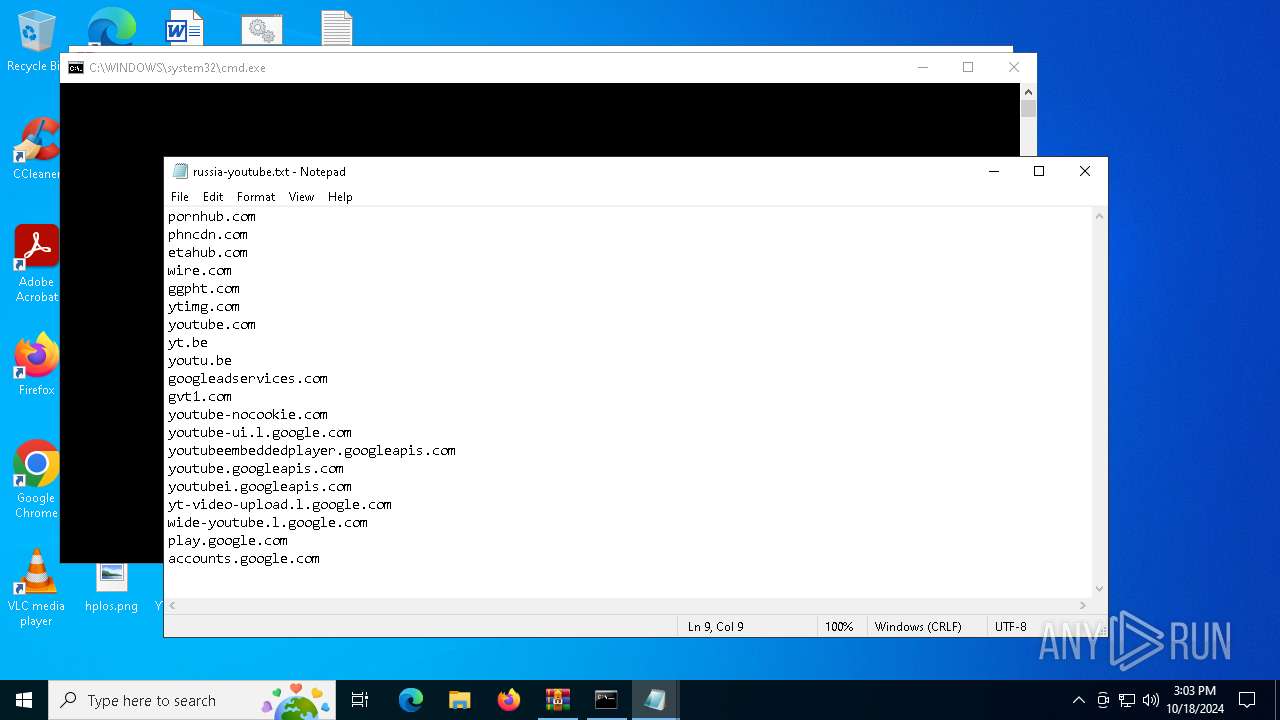Image resolution: width=1280 pixels, height=720 pixels.
Task: Place cursor on the gvt1.com line
Action: click(200, 396)
